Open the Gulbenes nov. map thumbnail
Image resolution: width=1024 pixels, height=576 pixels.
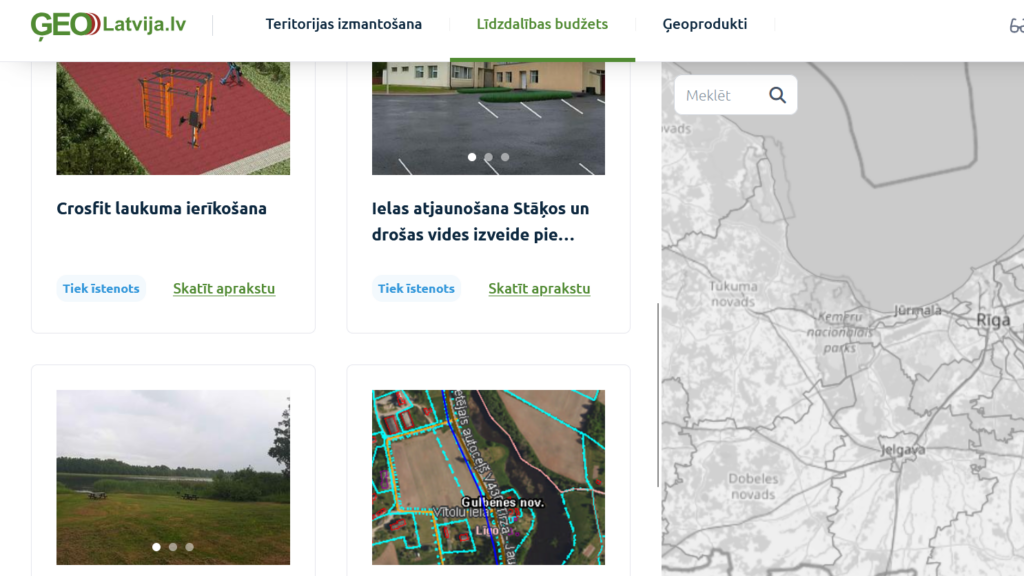pos(487,477)
